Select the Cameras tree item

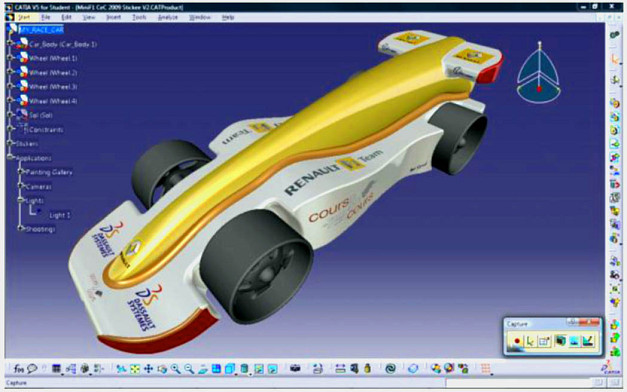pos(38,187)
